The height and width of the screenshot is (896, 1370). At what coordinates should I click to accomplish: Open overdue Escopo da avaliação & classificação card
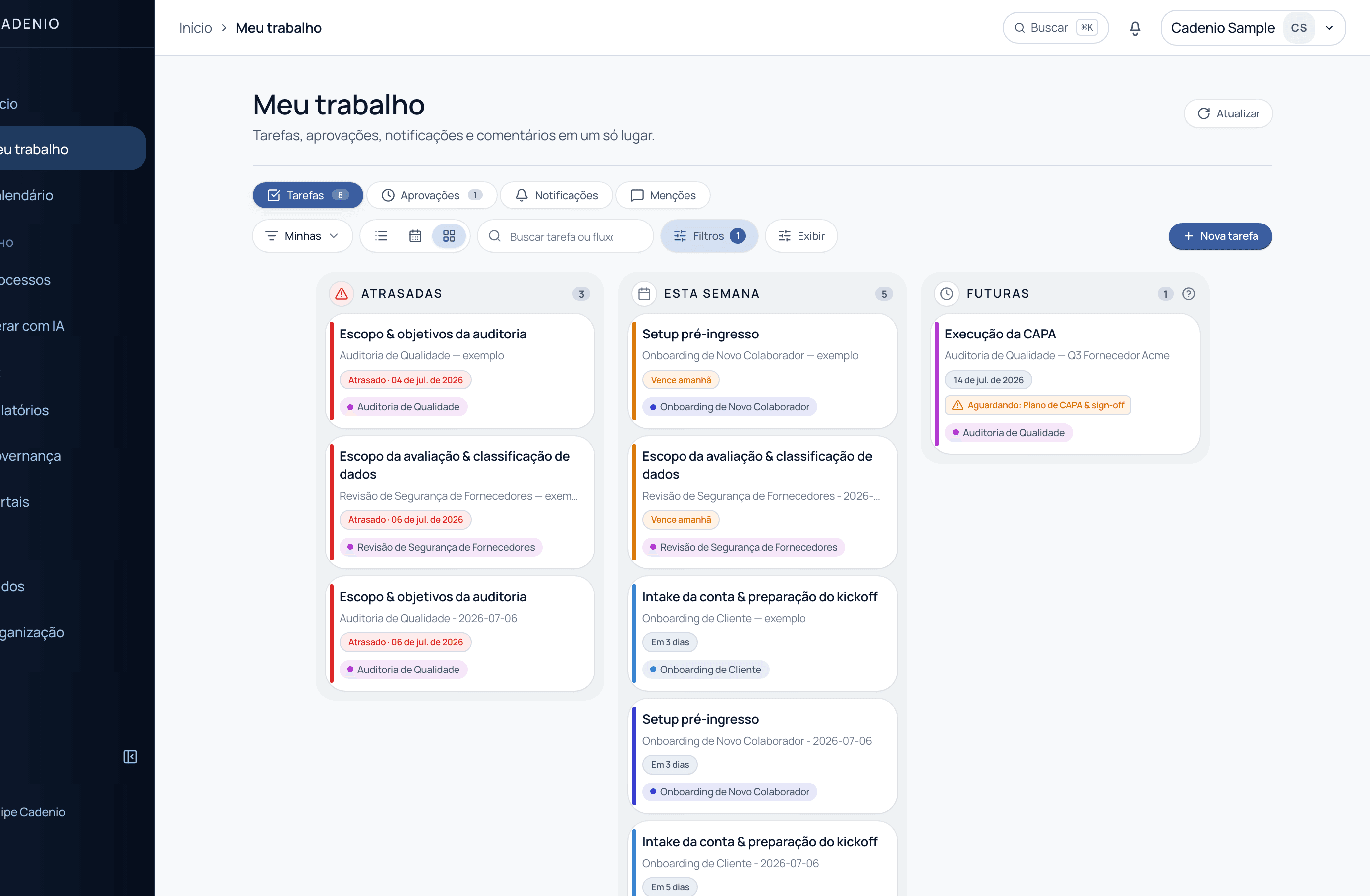point(460,502)
